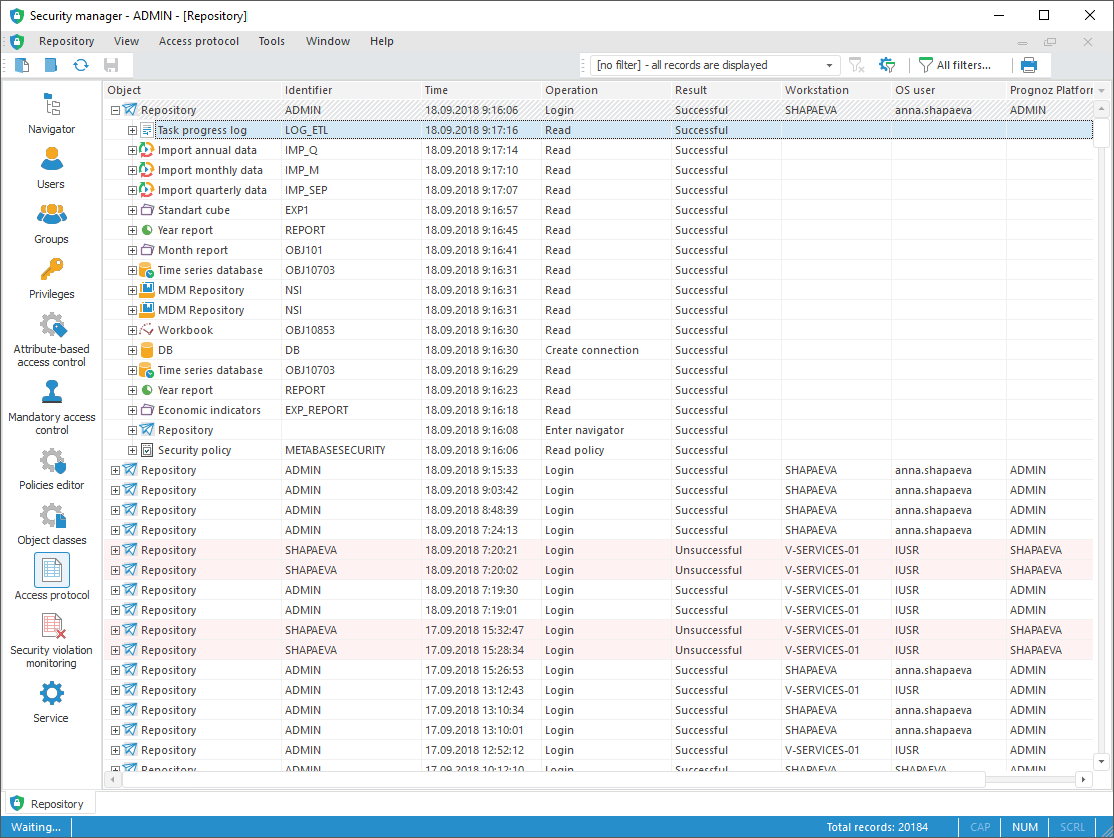Sort by the Result column header

click(x=724, y=90)
